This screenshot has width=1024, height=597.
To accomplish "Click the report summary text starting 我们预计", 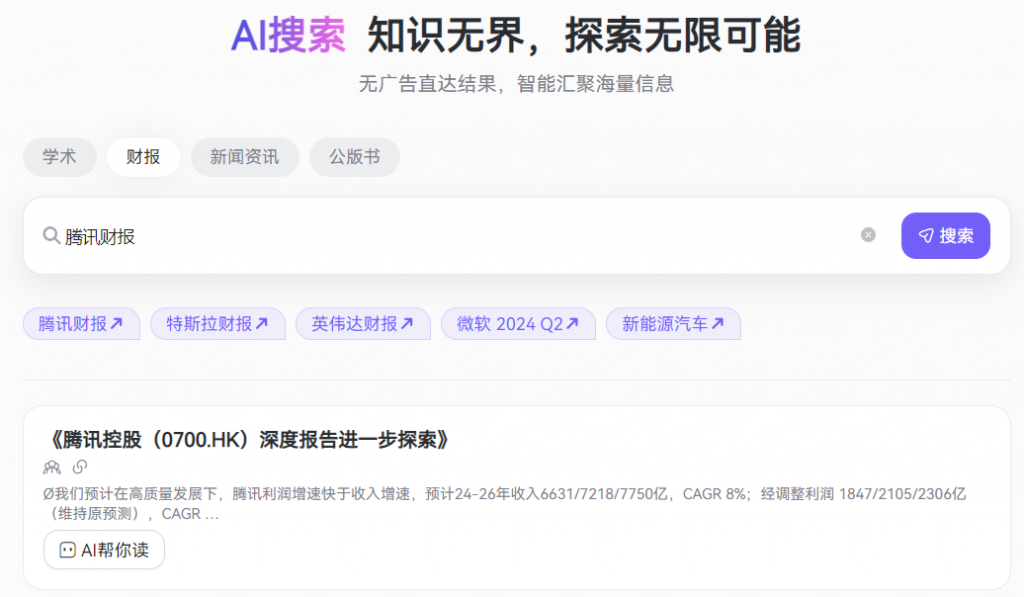I will tap(504, 504).
